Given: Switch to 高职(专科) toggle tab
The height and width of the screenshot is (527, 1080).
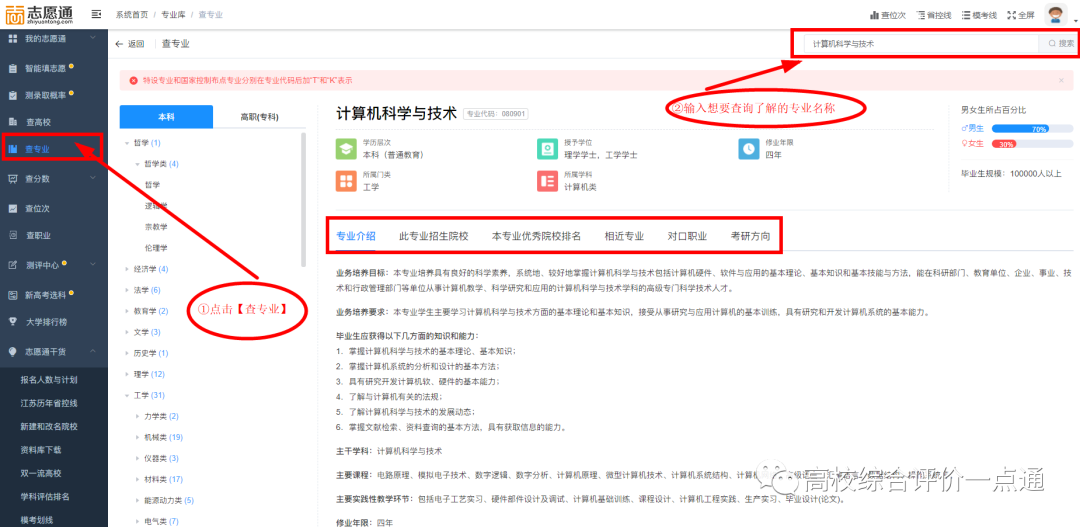Looking at the screenshot, I should (259, 117).
